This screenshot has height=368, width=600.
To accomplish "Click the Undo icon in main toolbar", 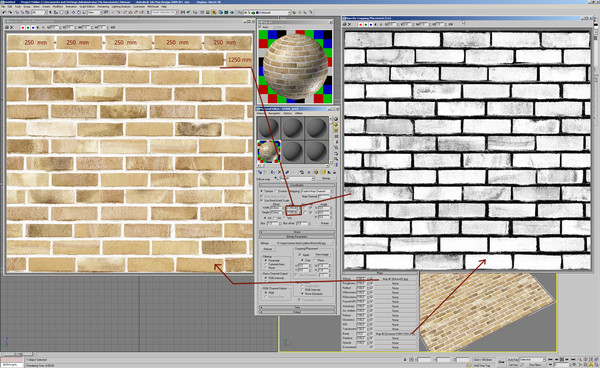I will click(4, 12).
